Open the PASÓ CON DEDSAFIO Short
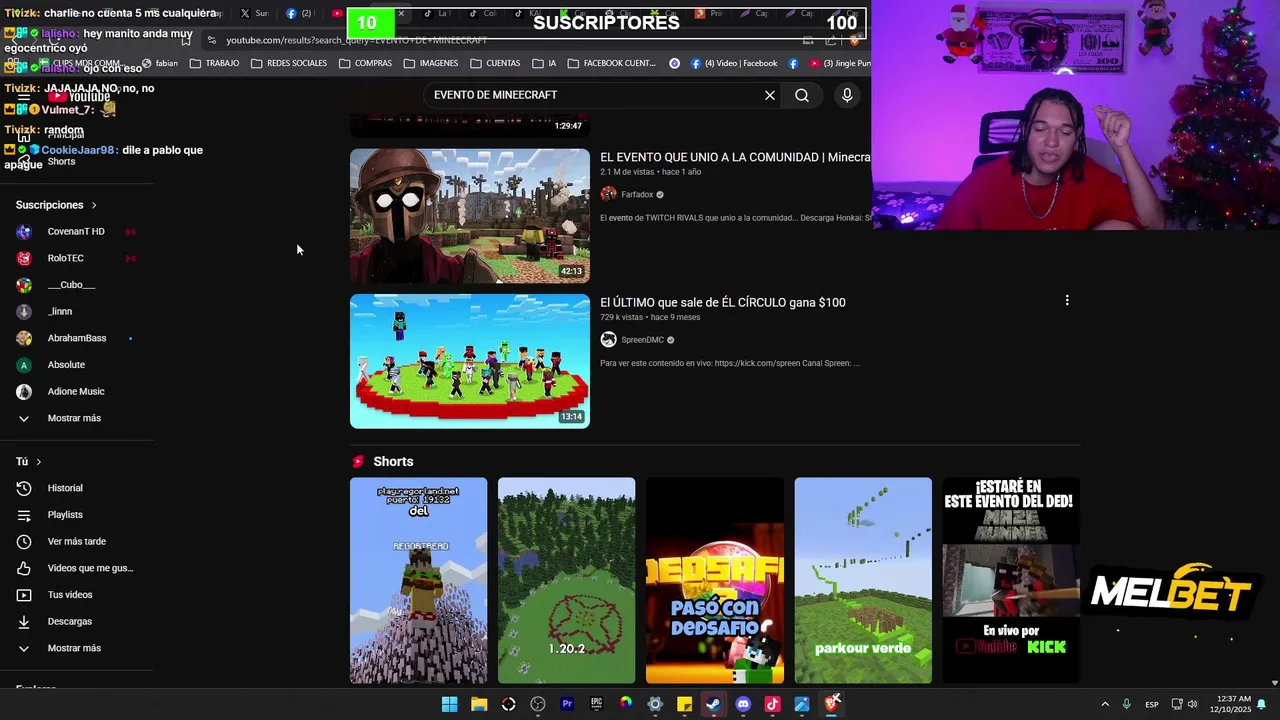1280x720 pixels. point(715,581)
